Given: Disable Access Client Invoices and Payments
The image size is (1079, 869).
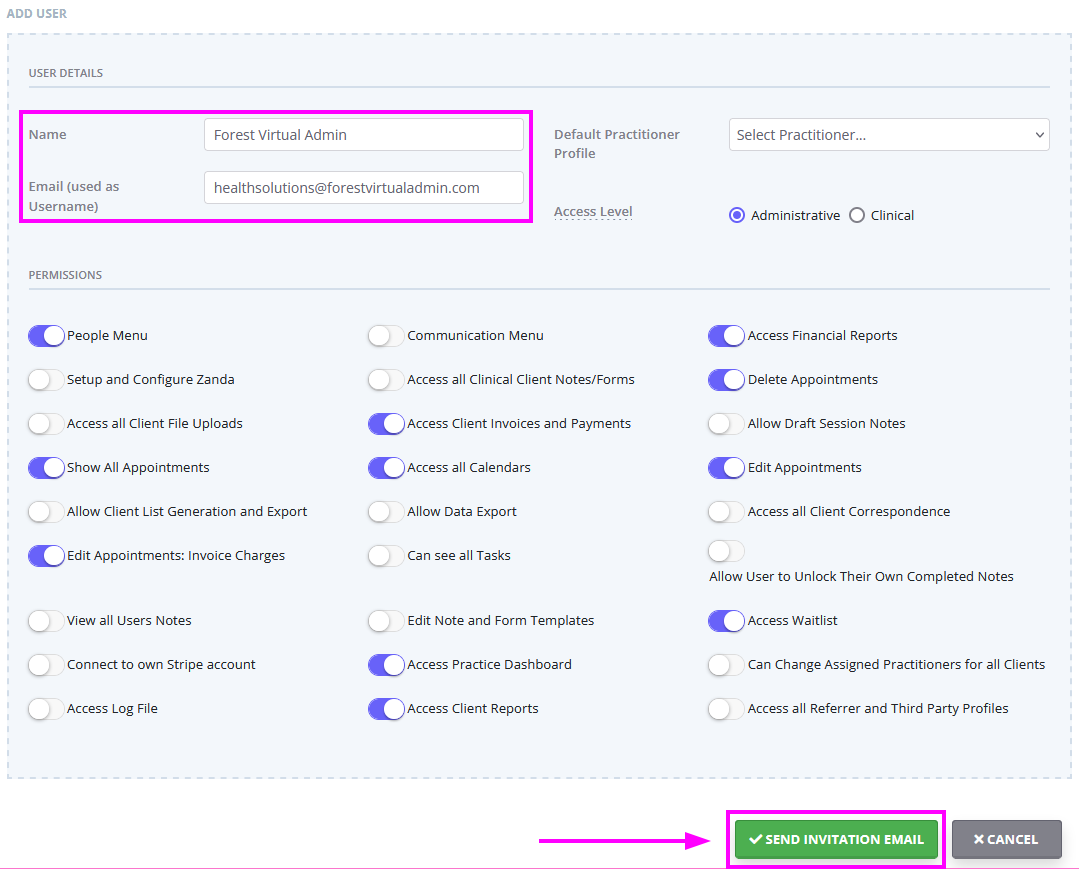Looking at the screenshot, I should tap(385, 423).
